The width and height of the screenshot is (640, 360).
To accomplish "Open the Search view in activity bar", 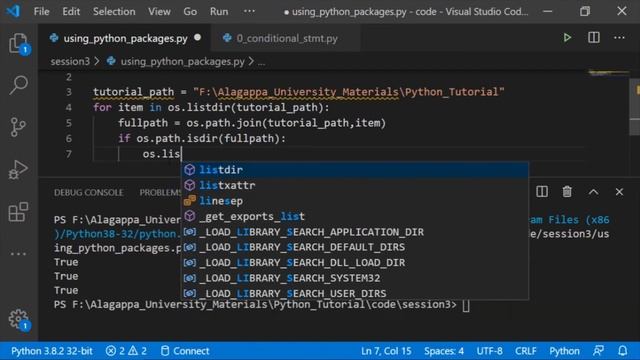I will tap(18, 85).
